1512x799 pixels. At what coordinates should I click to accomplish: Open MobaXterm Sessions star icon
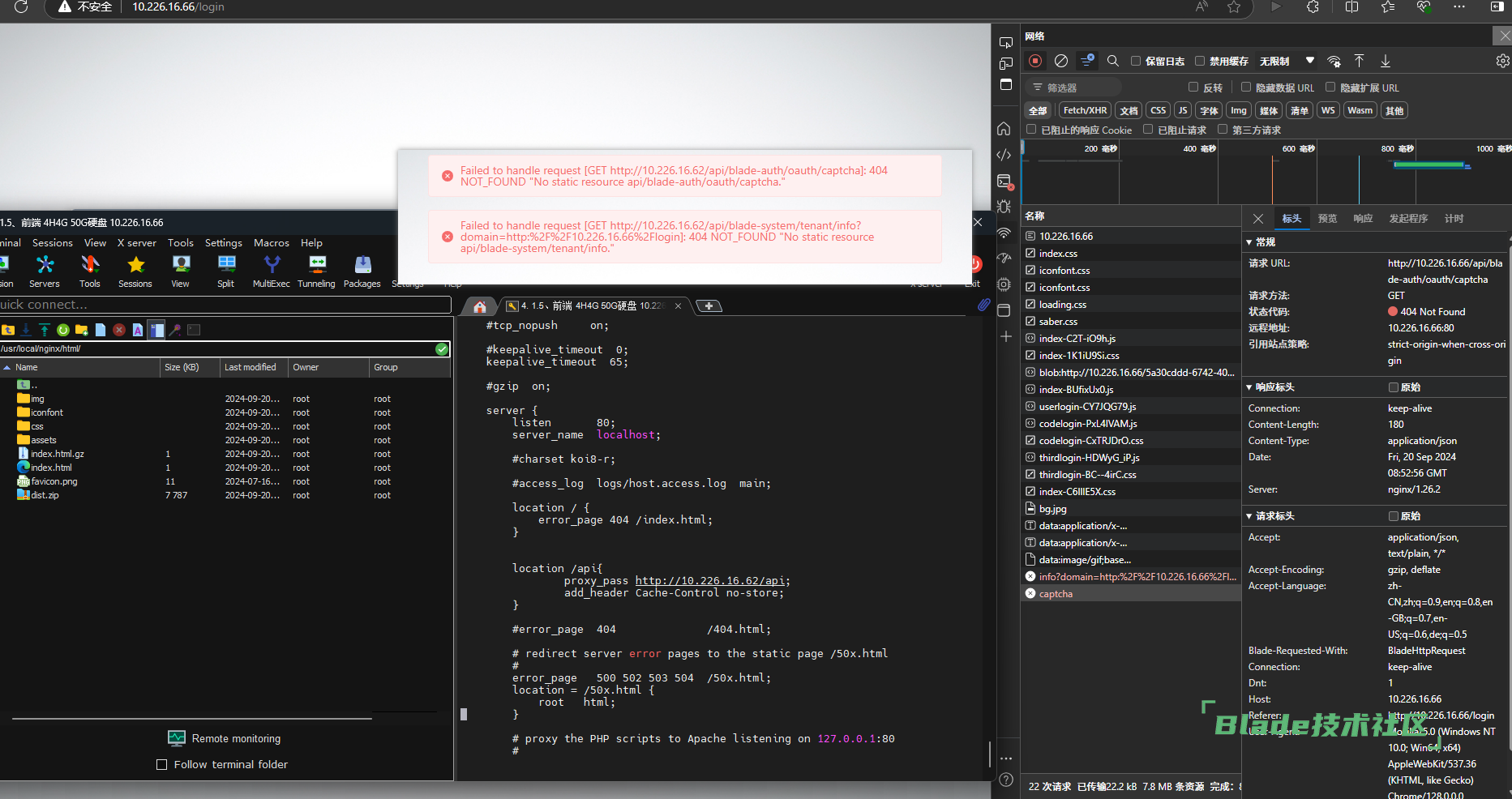[x=135, y=271]
